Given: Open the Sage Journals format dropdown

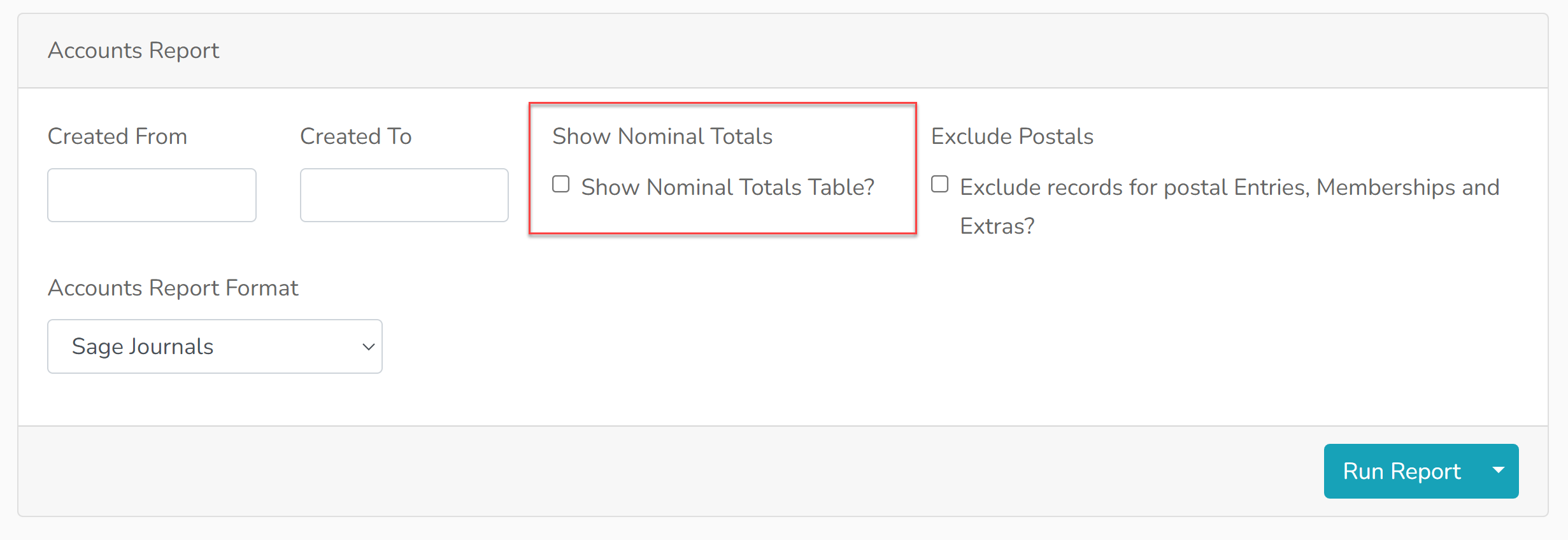Looking at the screenshot, I should point(215,346).
